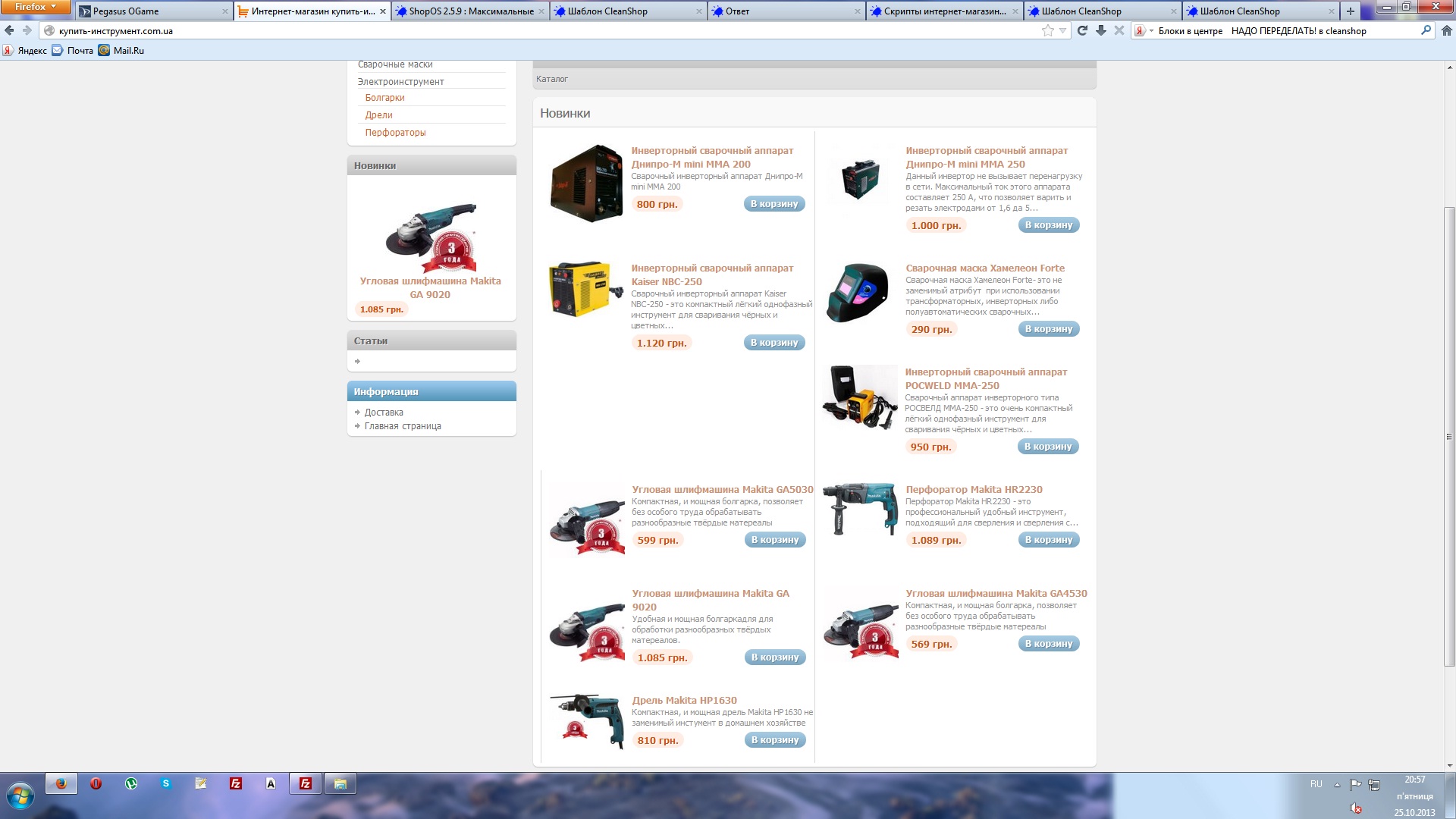This screenshot has height=819, width=1456.
Task: Open the browser Home page icon
Action: [x=1446, y=30]
